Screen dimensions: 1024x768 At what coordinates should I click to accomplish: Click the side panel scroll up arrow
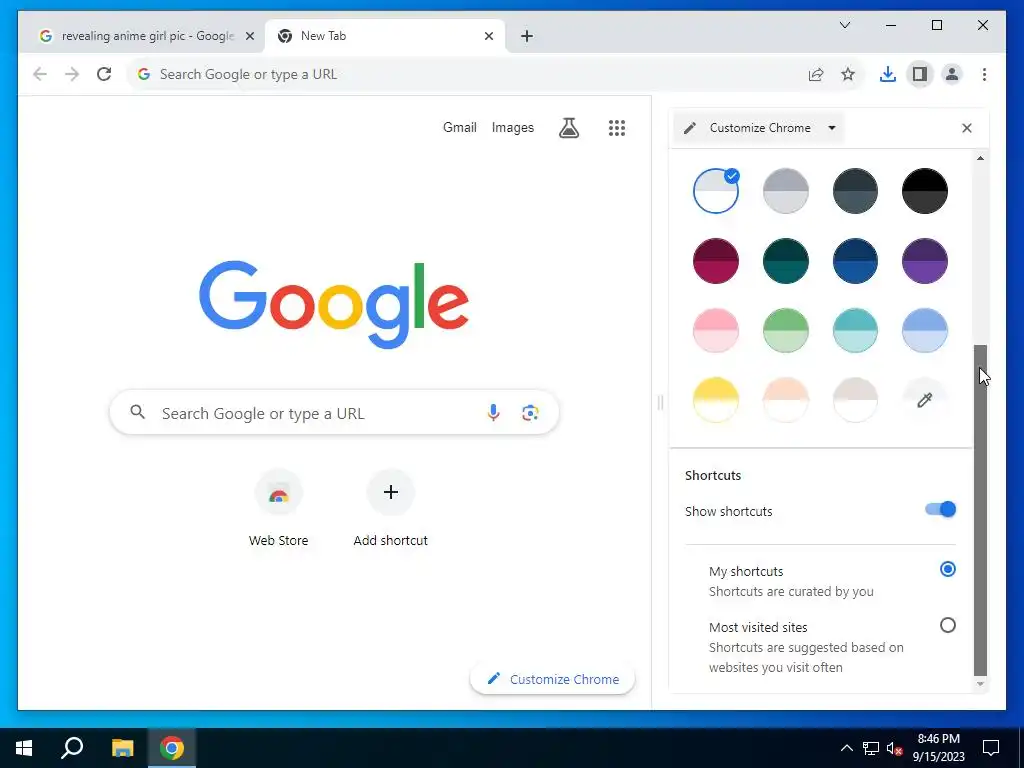[x=980, y=158]
